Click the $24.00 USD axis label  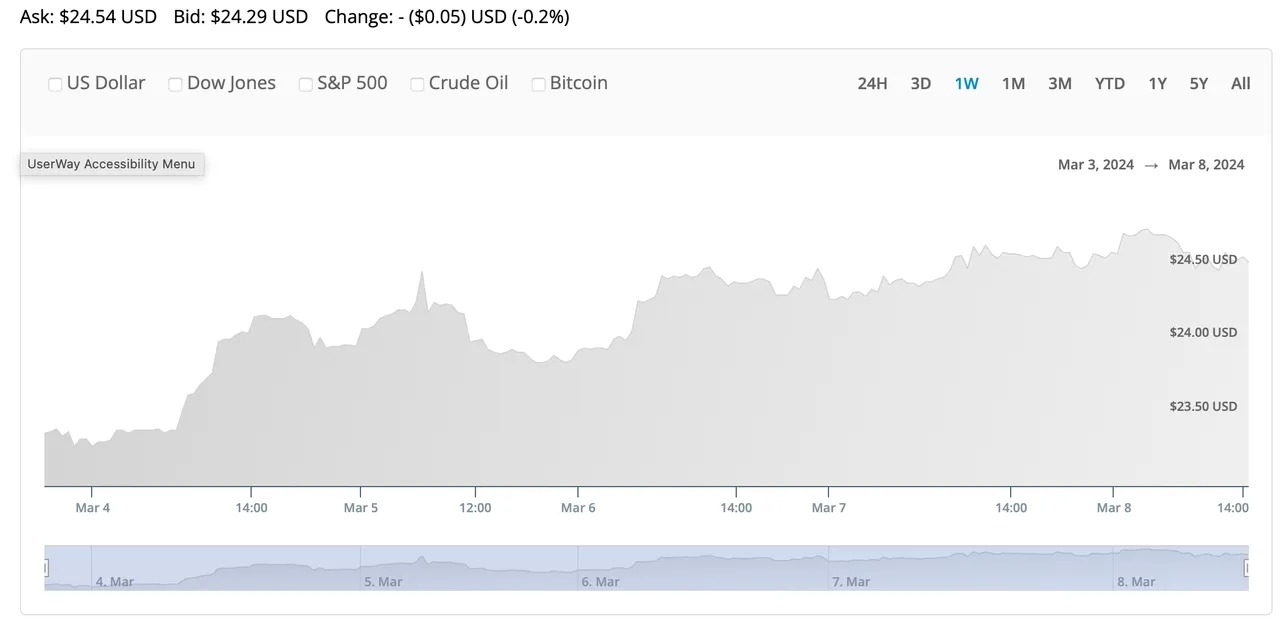1203,332
